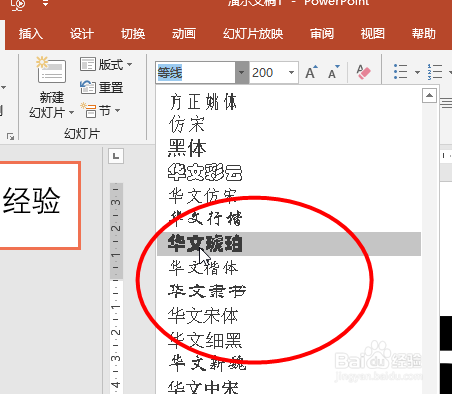Select the 华文彩云 font
452x394 pixels.
click(289, 172)
